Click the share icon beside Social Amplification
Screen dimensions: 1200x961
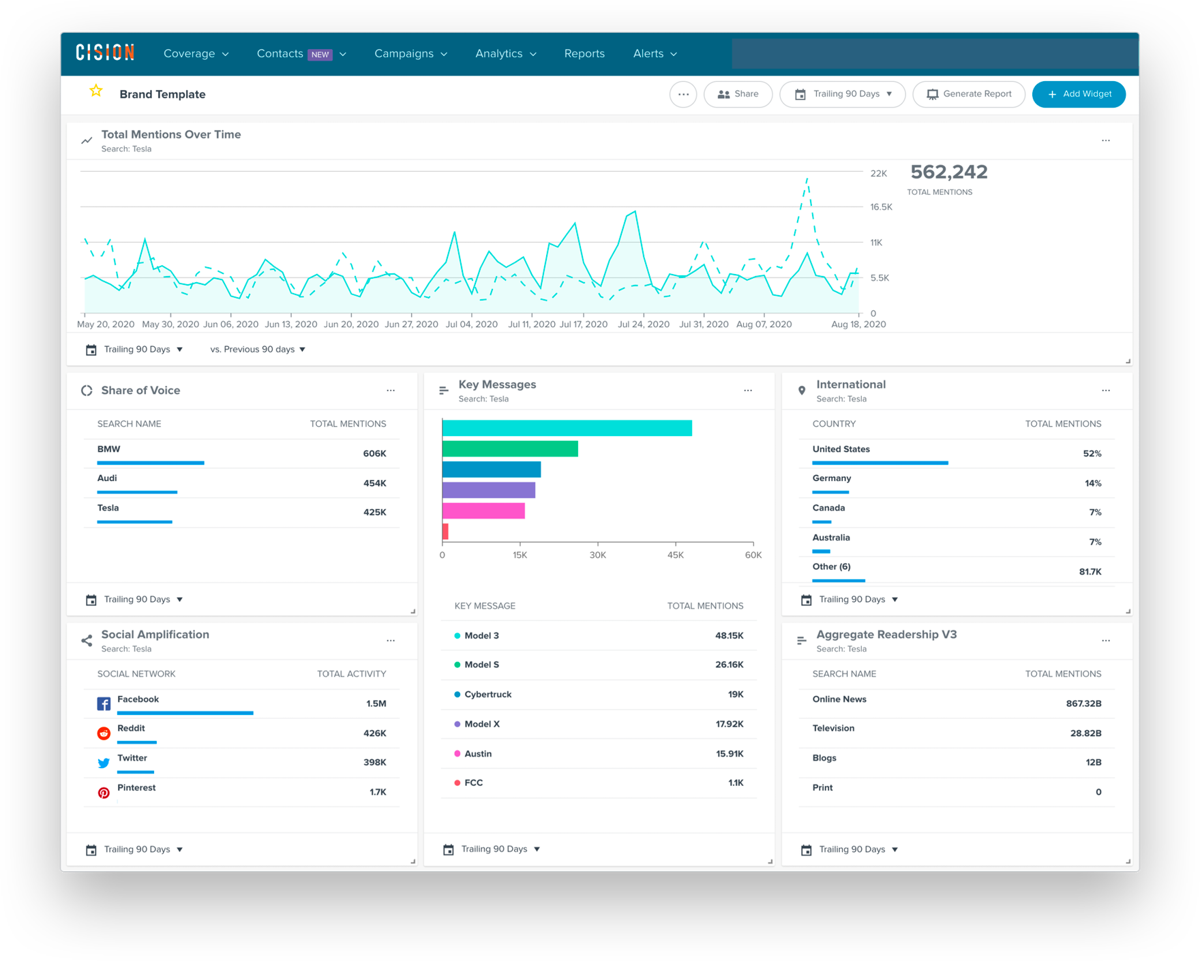(x=87, y=641)
